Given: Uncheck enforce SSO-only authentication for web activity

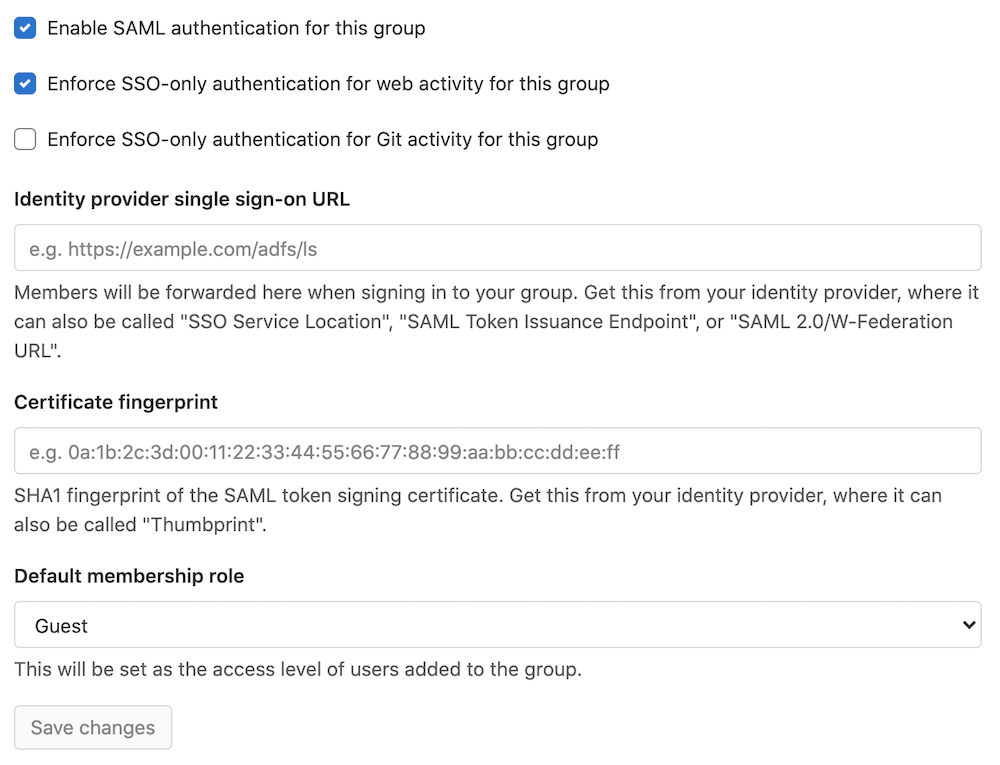Looking at the screenshot, I should coord(25,84).
